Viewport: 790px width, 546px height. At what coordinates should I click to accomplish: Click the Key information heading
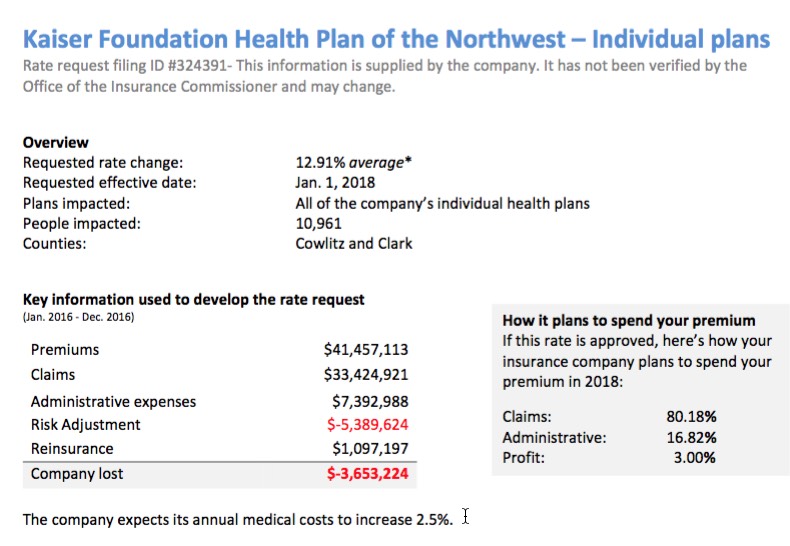click(x=193, y=299)
